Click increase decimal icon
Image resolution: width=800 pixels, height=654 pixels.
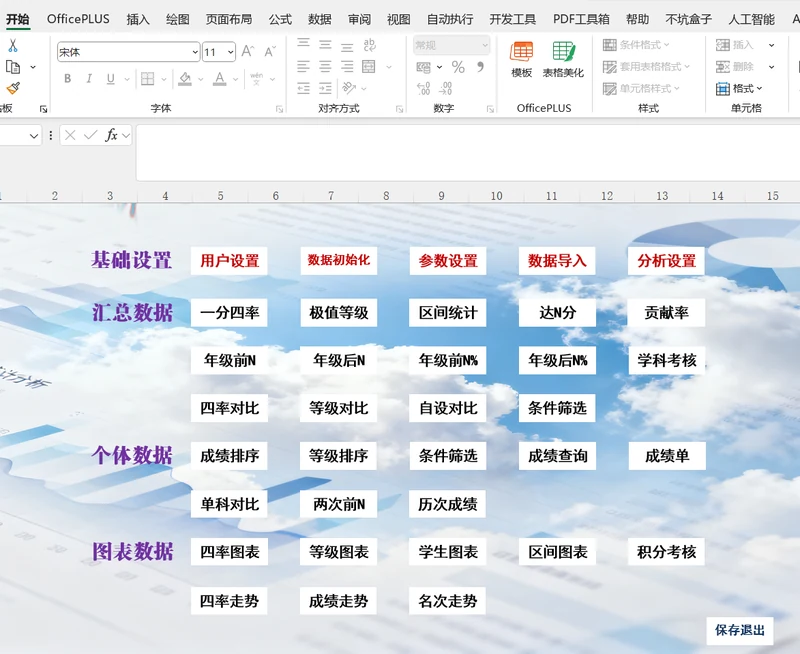click(x=423, y=89)
